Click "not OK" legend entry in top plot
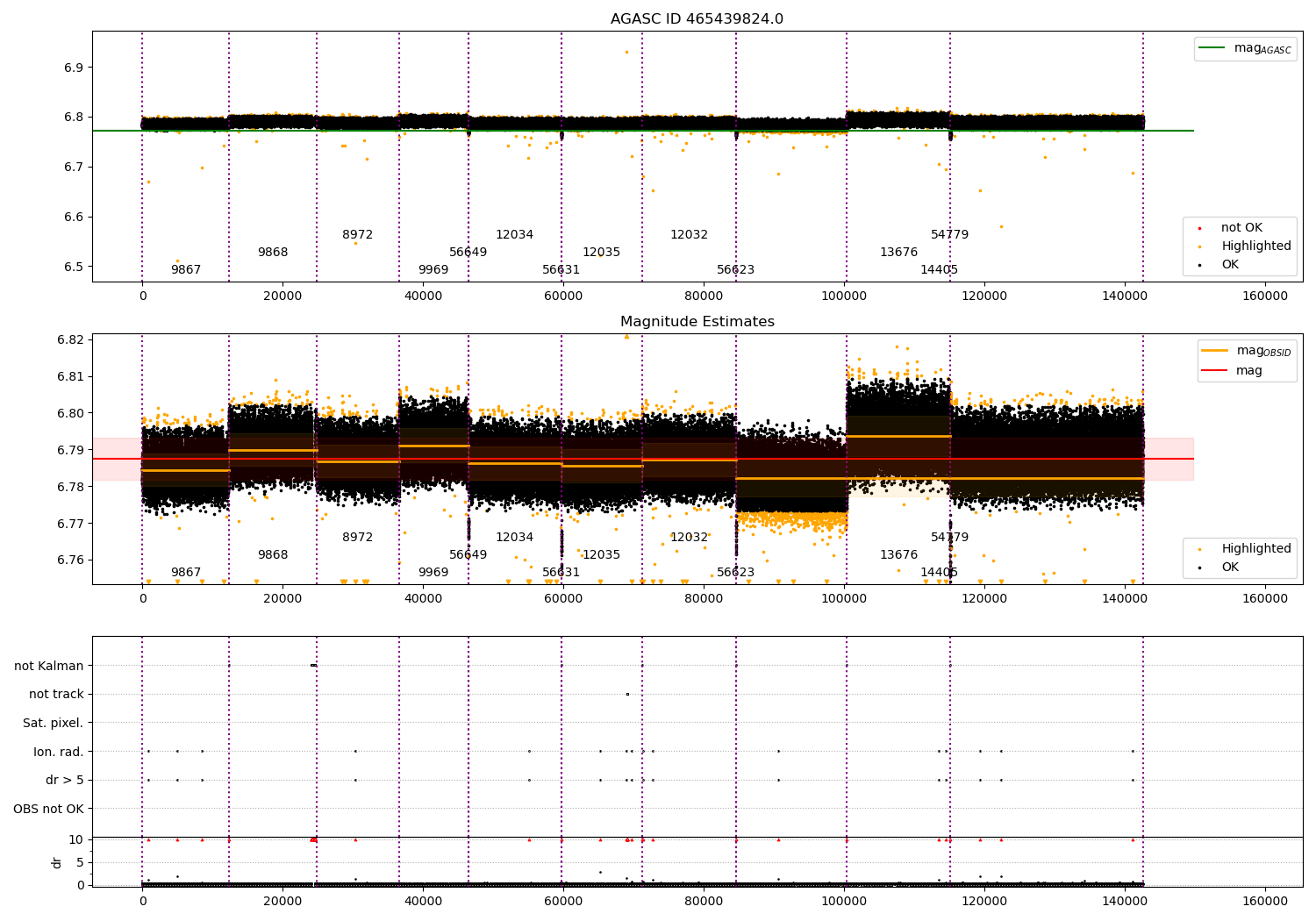Image resolution: width=1316 pixels, height=921 pixels. click(x=1230, y=228)
